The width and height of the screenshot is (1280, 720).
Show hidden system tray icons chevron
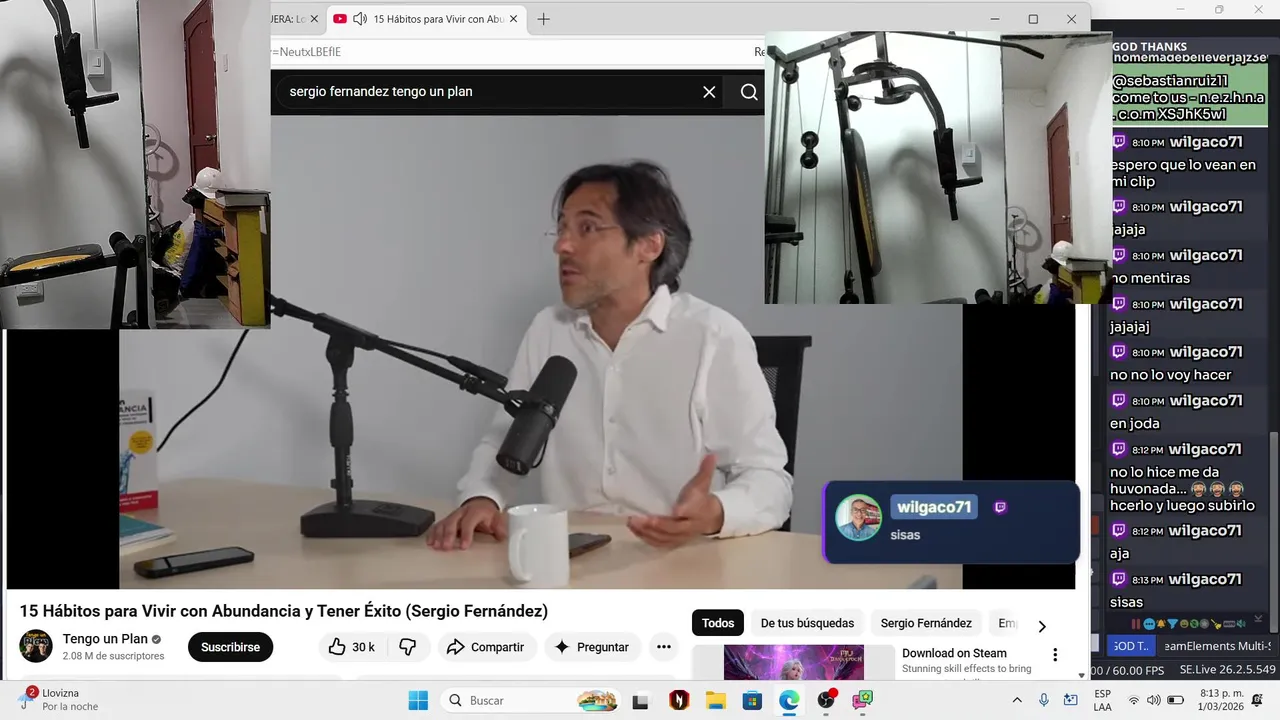pos(1017,700)
